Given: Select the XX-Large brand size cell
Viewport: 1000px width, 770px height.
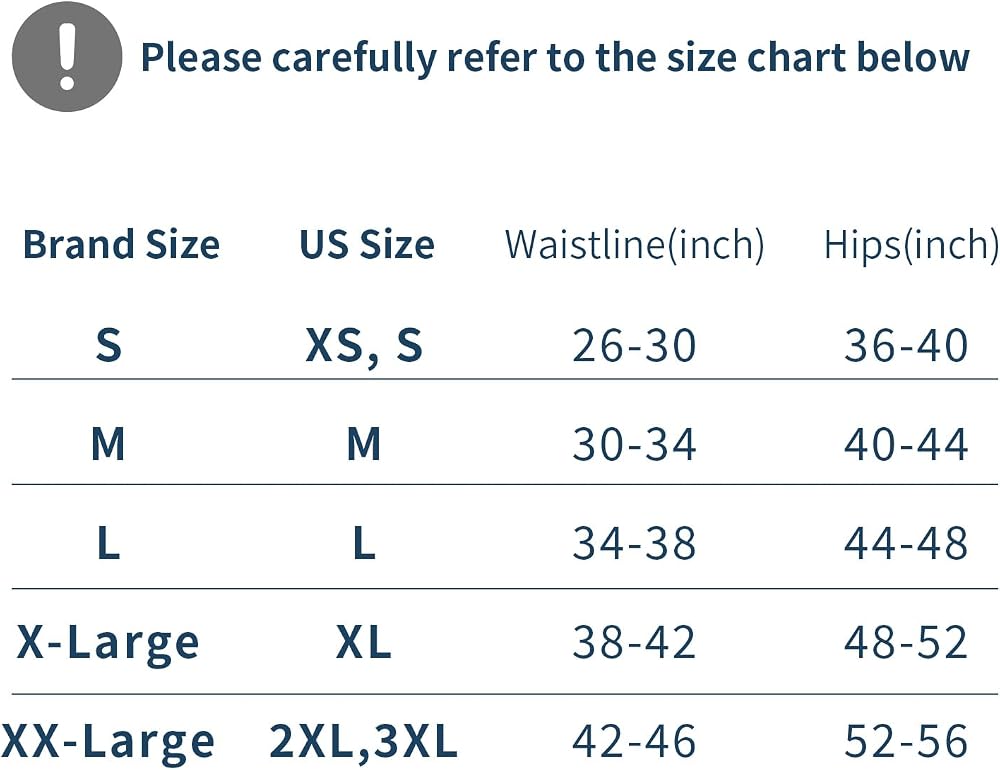Looking at the screenshot, I should pyautogui.click(x=107, y=743).
